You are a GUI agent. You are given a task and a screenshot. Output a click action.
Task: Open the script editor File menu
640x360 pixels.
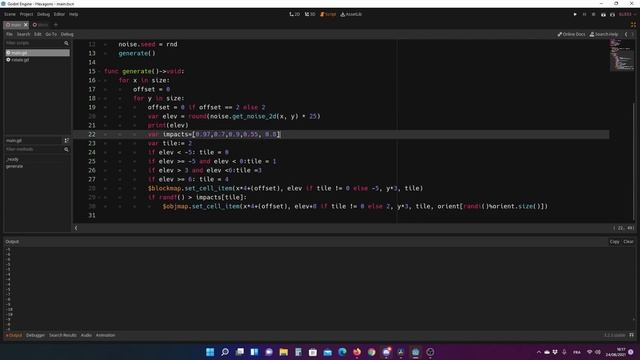point(9,34)
